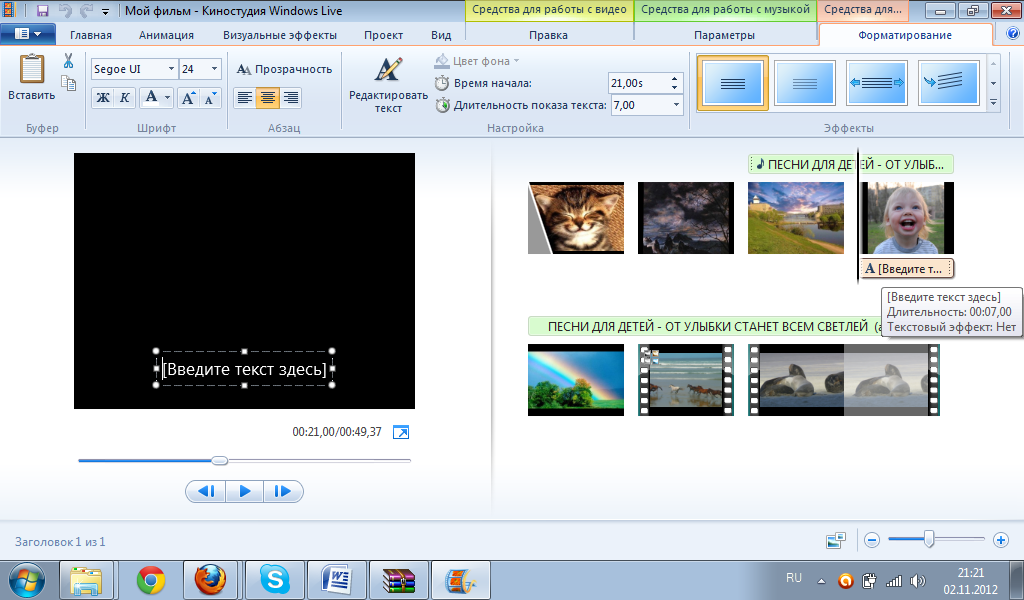
Task: Click the Paste (Вставить) button
Action: pos(31,78)
